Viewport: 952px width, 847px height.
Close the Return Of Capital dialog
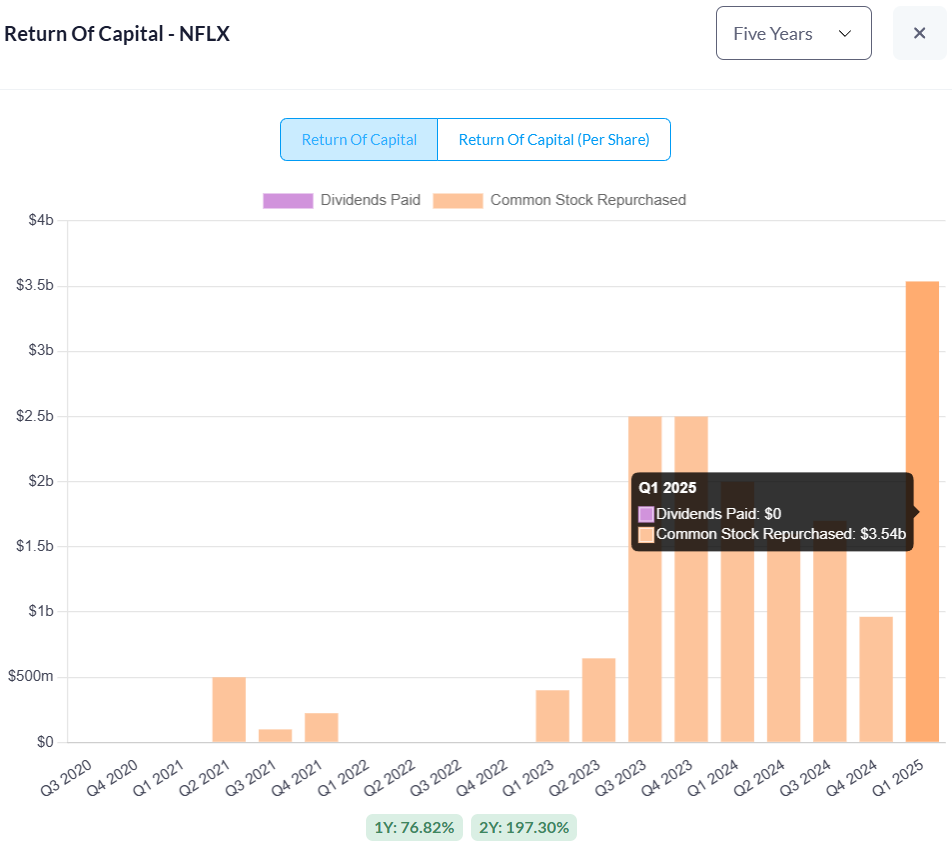pos(919,33)
